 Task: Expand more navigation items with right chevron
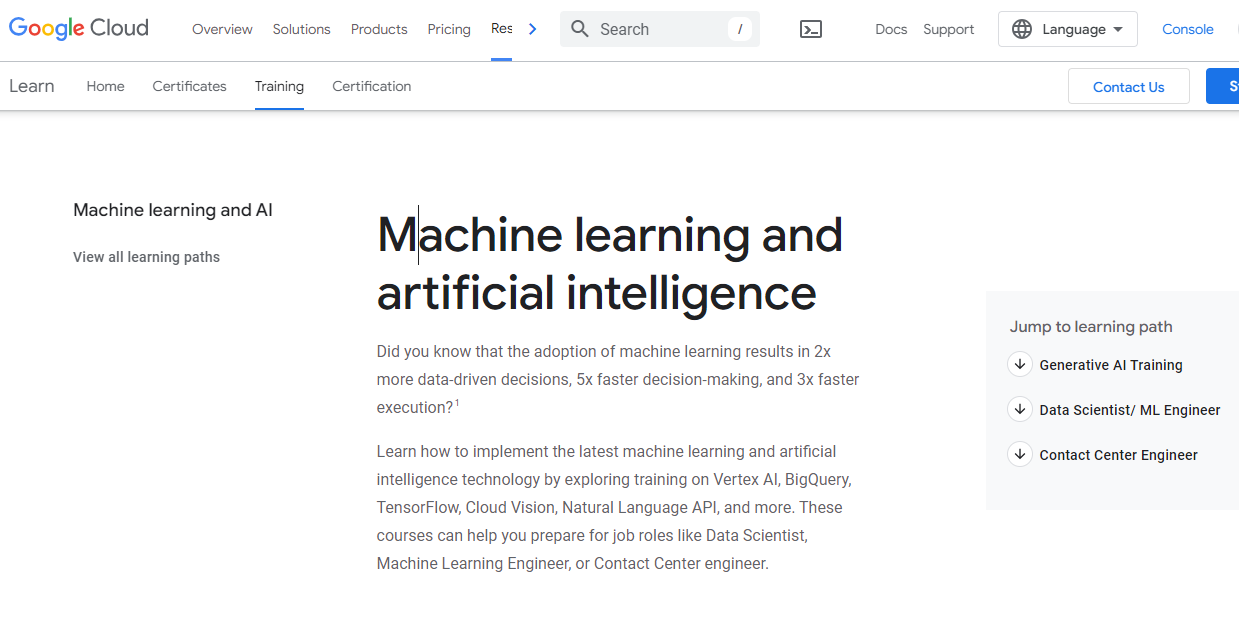click(532, 29)
